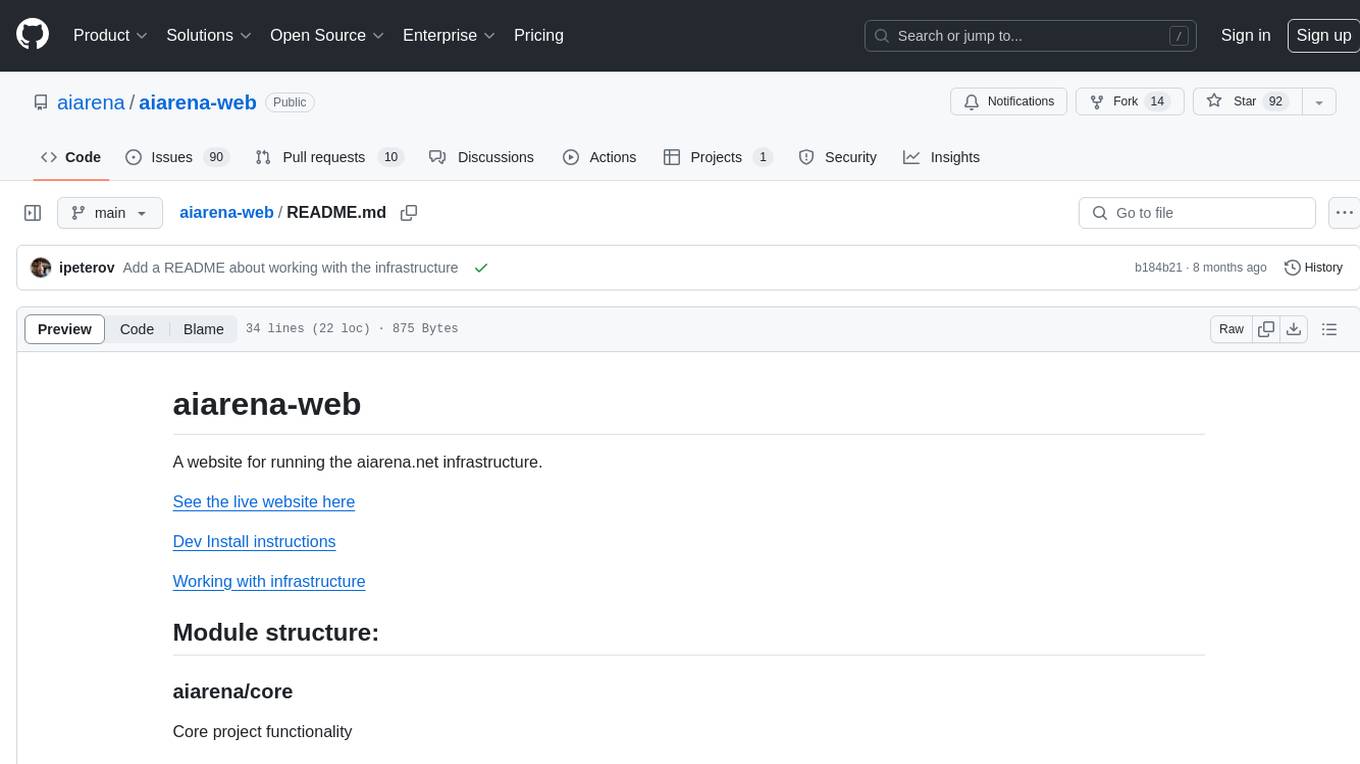Viewport: 1360px width, 764px height.
Task: Open the Actions tab
Action: [599, 157]
